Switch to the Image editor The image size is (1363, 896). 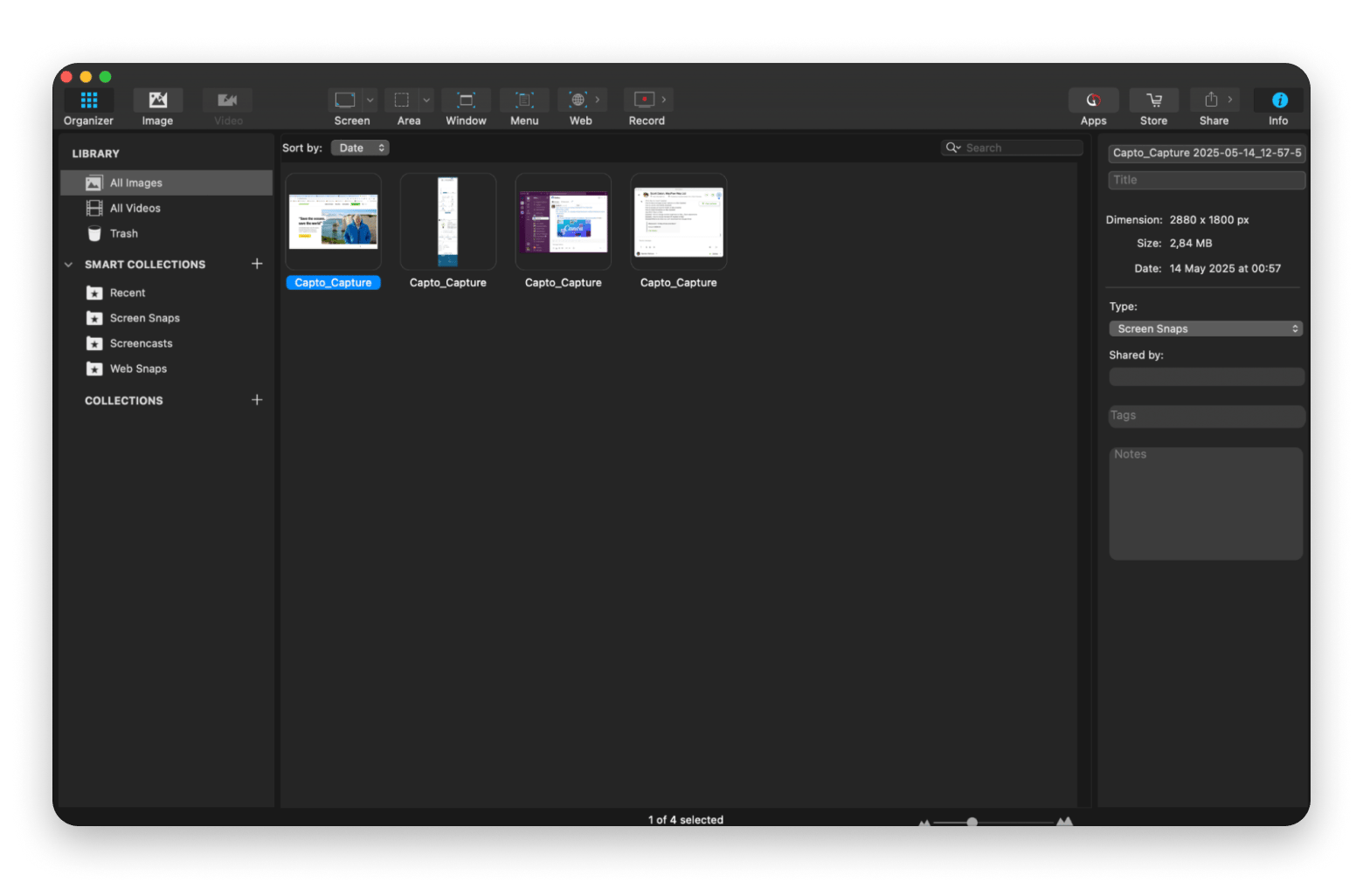[157, 107]
